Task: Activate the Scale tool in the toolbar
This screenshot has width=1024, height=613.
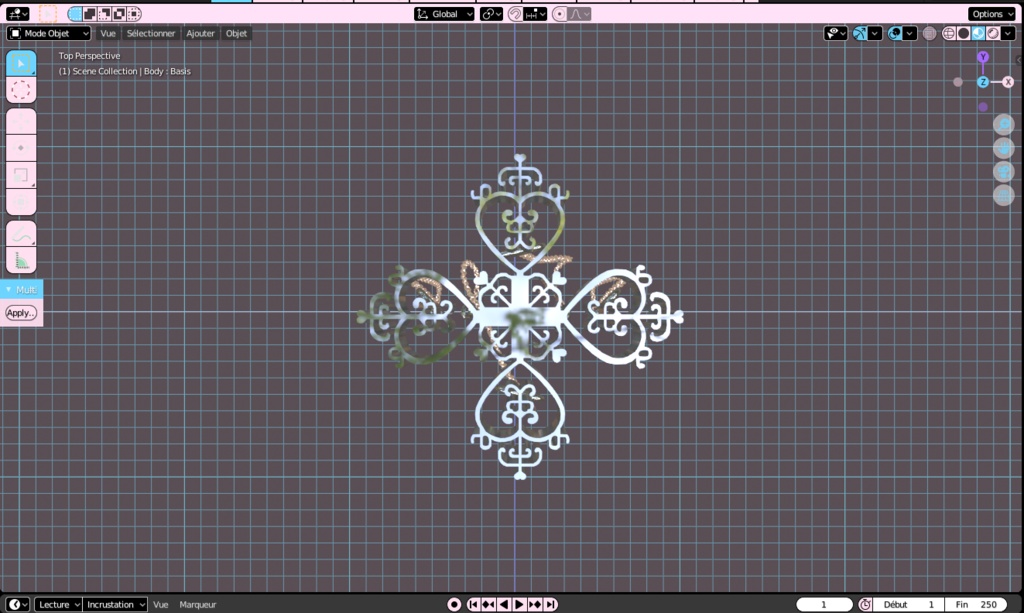Action: (x=21, y=175)
